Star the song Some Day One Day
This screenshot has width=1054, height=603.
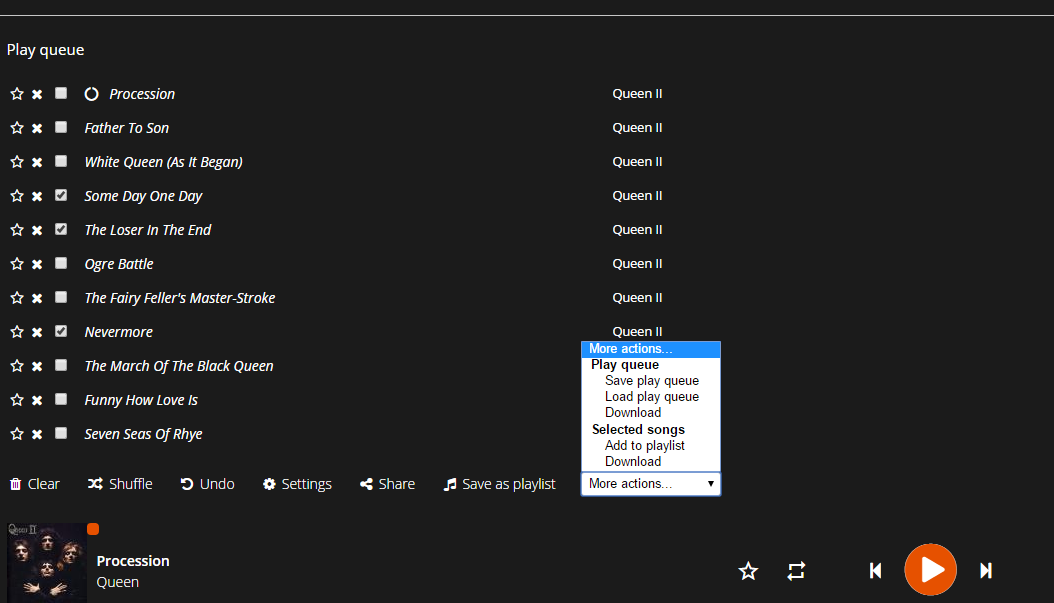pyautogui.click(x=17, y=196)
